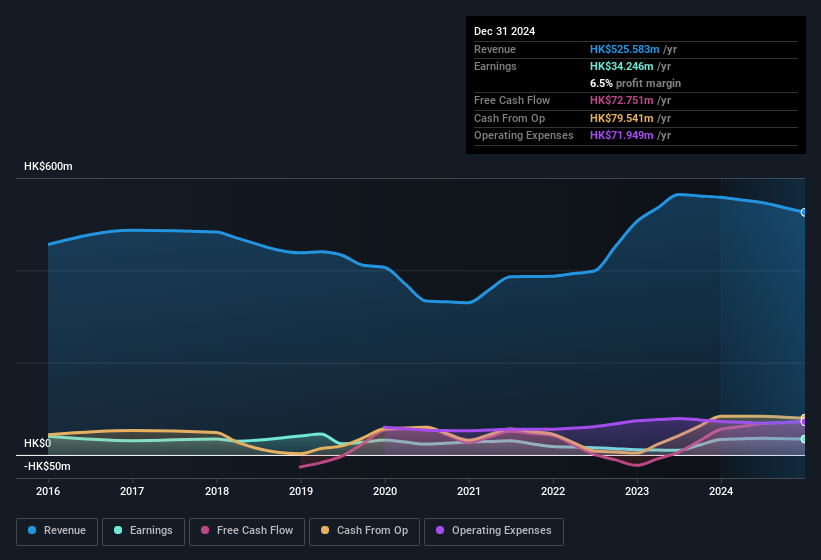Viewport: 821px width, 560px height.
Task: Click the Operating Expenses purple endpoint marker
Action: 804,422
